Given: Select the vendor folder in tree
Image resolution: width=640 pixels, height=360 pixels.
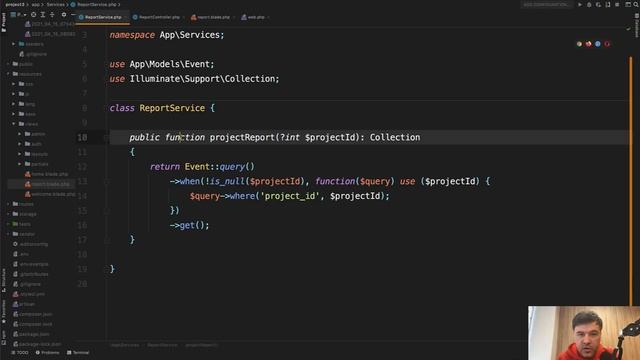Looking at the screenshot, I should [x=24, y=234].
